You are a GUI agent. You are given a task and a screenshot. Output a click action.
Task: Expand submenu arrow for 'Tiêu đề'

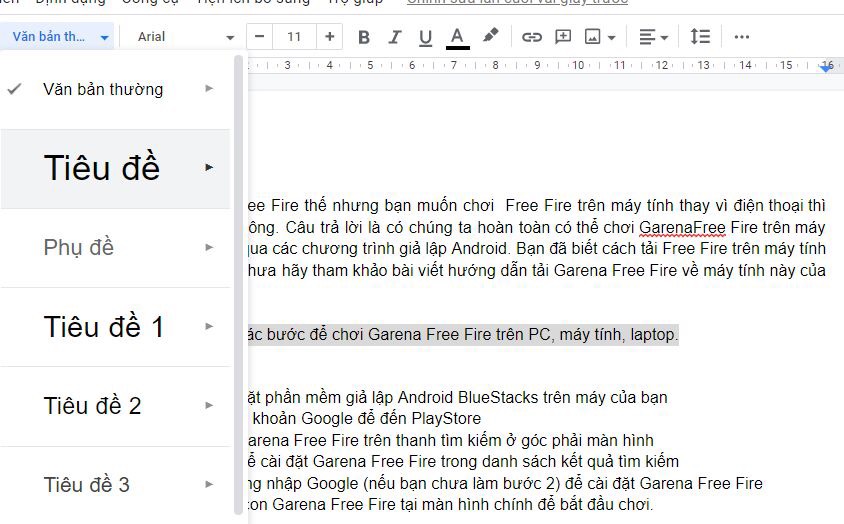pos(209,167)
